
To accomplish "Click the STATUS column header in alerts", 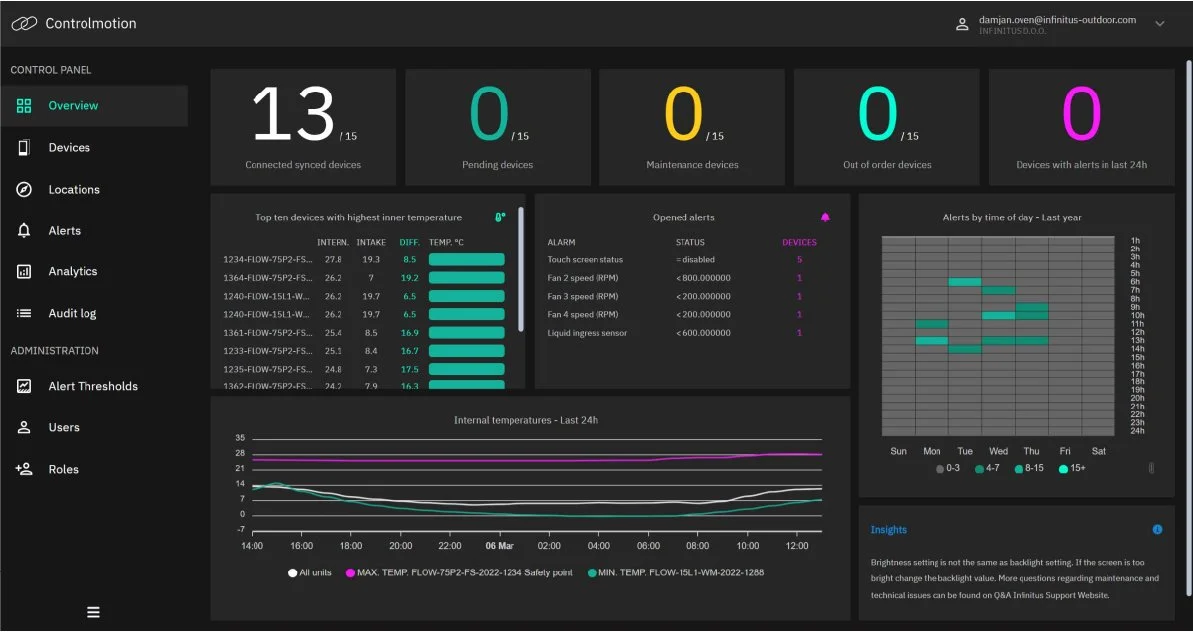I will pyautogui.click(x=690, y=243).
